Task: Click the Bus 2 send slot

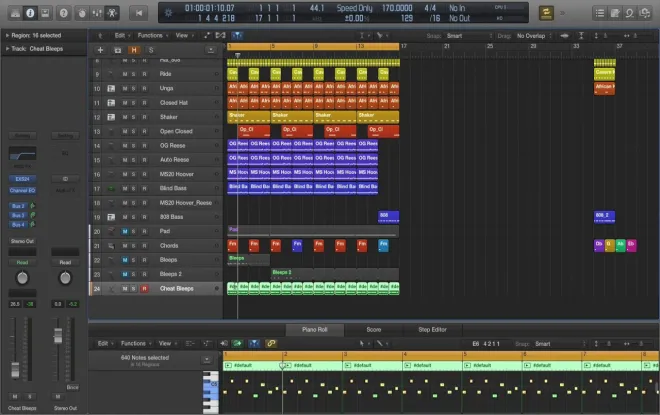Action: [18, 206]
